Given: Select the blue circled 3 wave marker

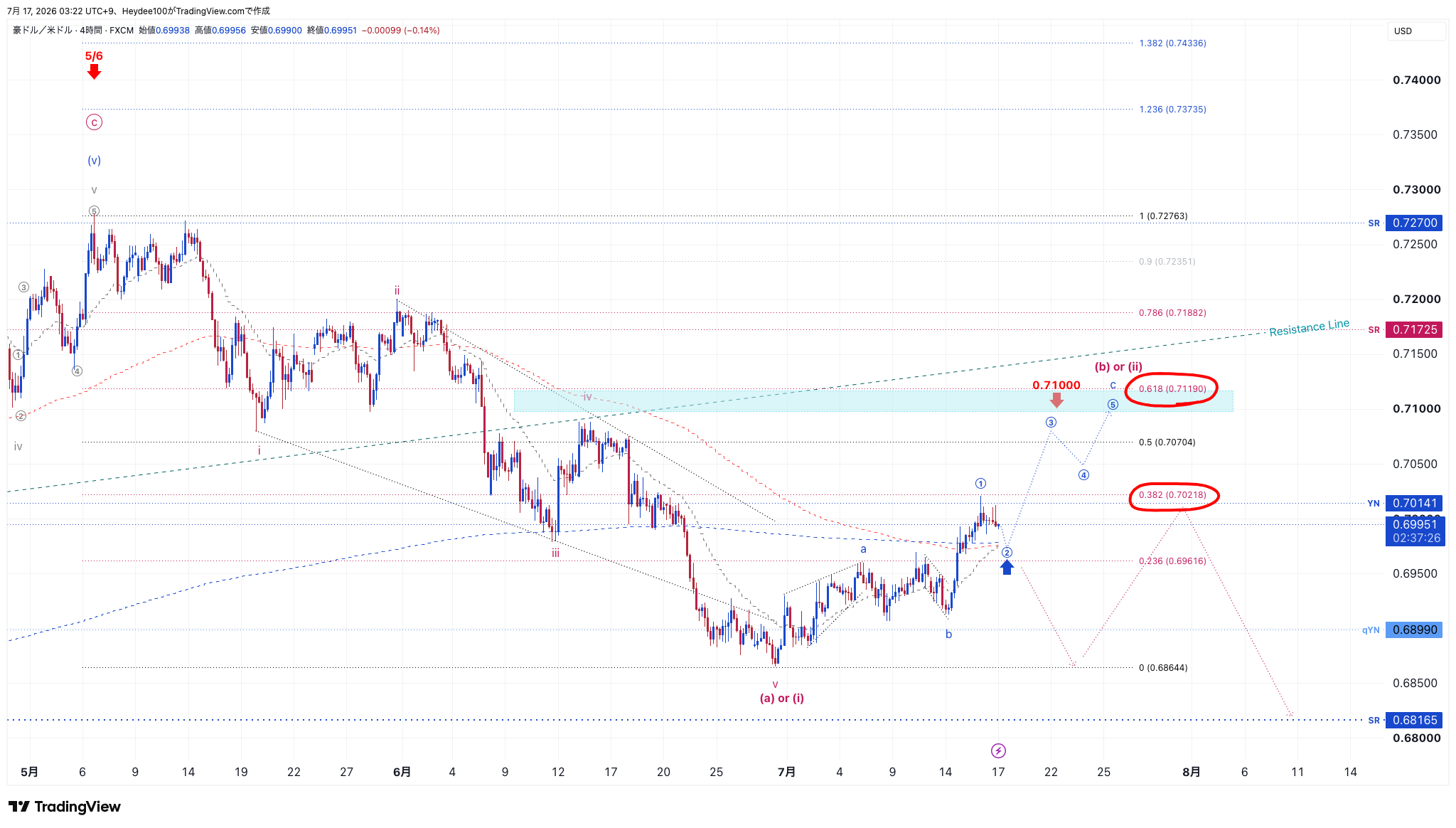Looking at the screenshot, I should (1051, 423).
